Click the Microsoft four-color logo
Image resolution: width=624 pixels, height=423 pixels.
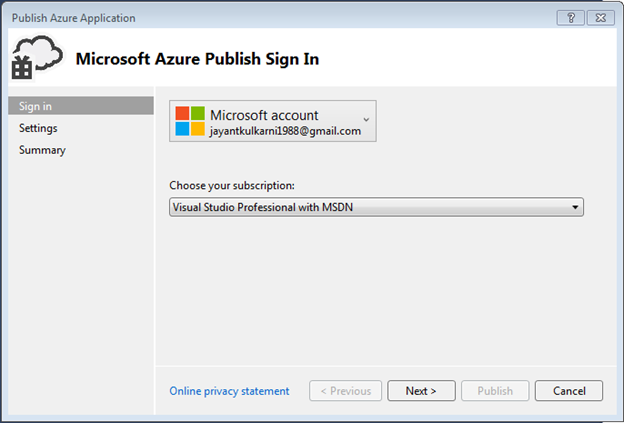tap(190, 121)
